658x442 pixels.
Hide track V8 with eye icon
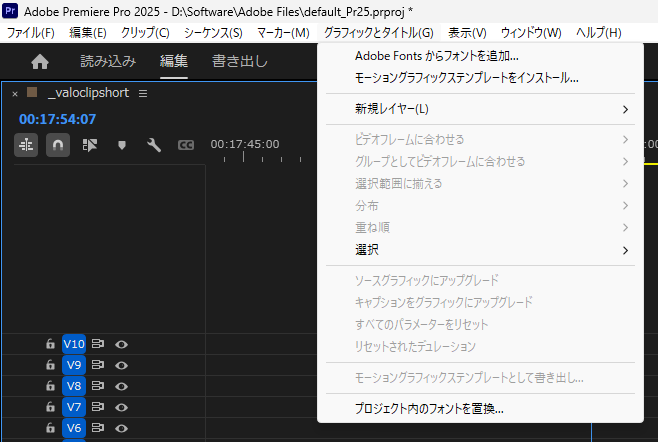[x=121, y=387]
